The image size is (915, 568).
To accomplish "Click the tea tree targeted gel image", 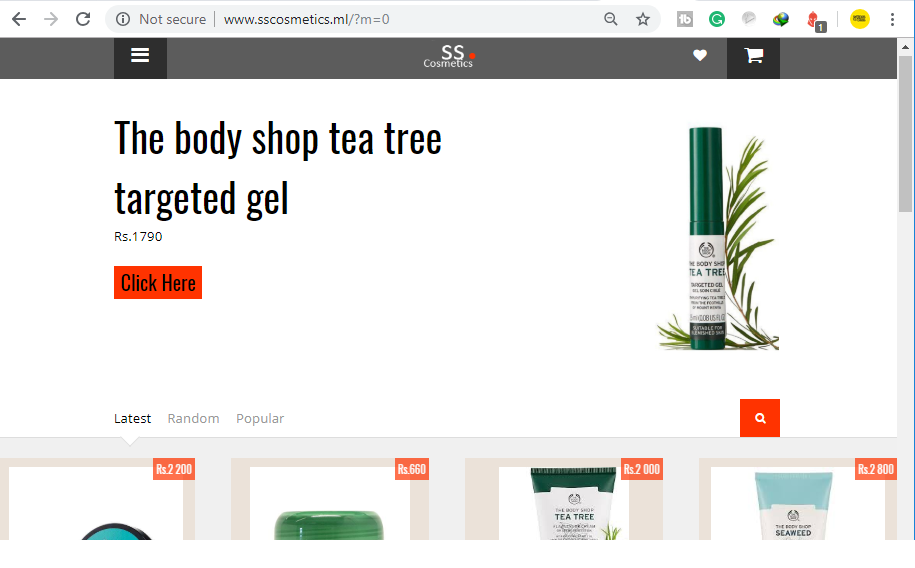I will click(718, 238).
